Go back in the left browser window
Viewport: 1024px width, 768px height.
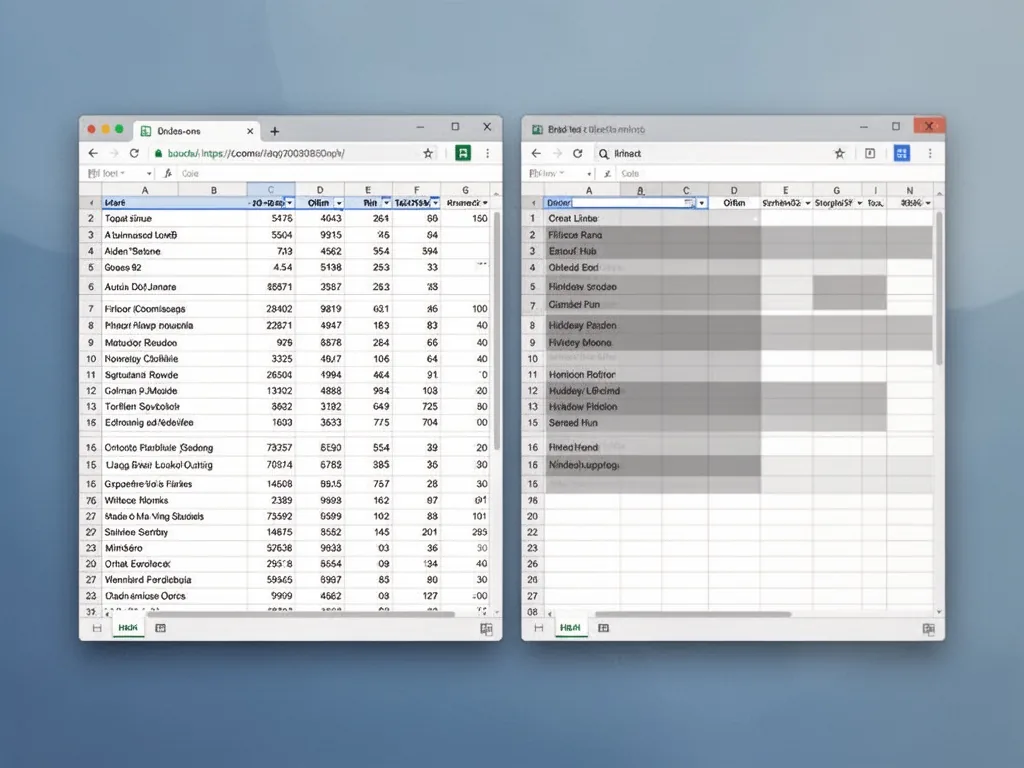coord(93,153)
